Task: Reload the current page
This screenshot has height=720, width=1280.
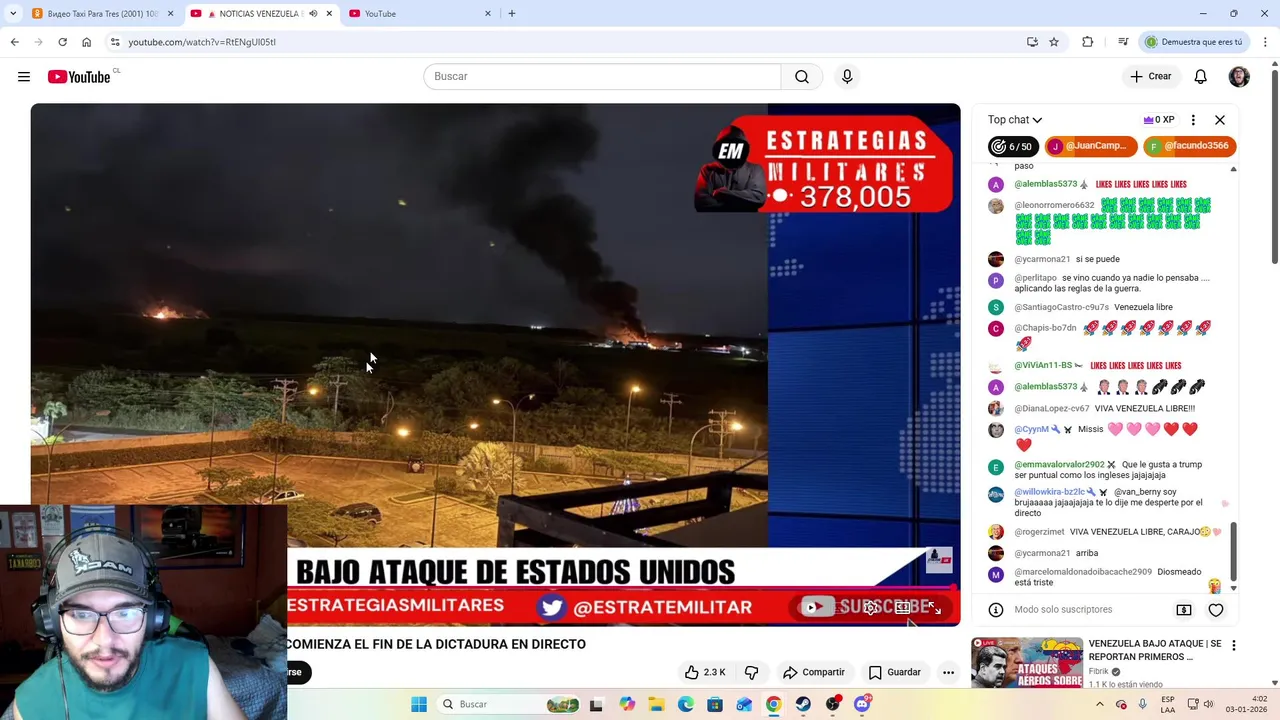Action: [x=62, y=42]
